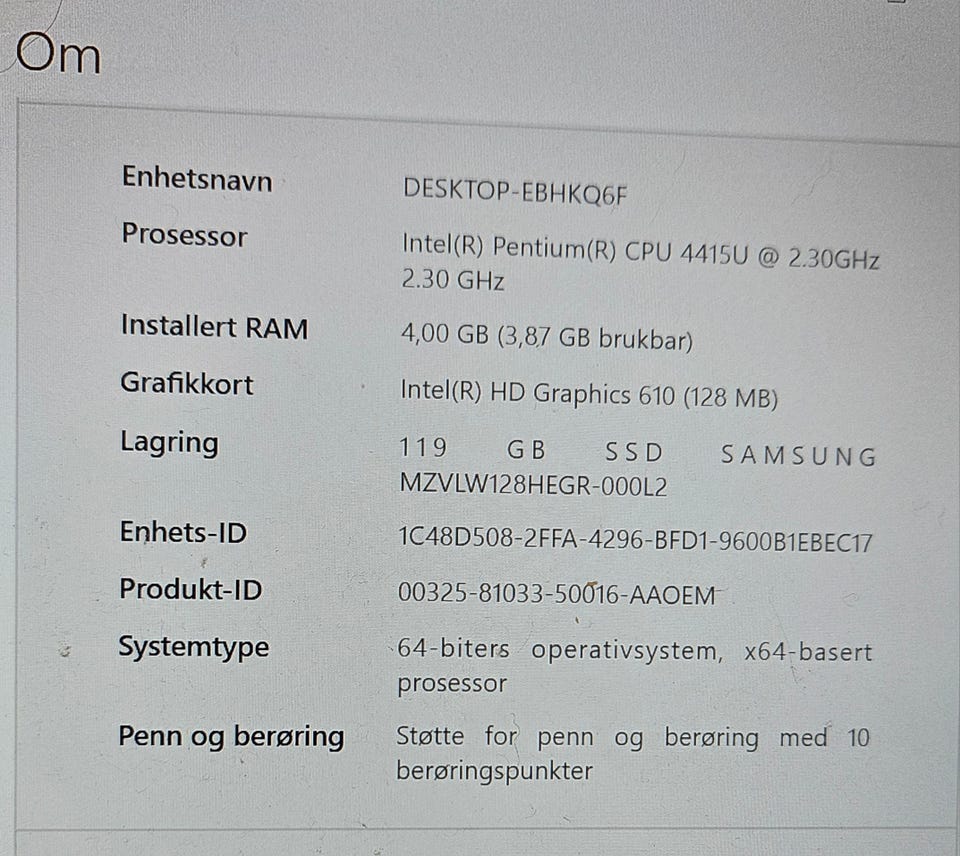The height and width of the screenshot is (856, 960).
Task: Select the 'Om' page heading
Action: pyautogui.click(x=59, y=54)
